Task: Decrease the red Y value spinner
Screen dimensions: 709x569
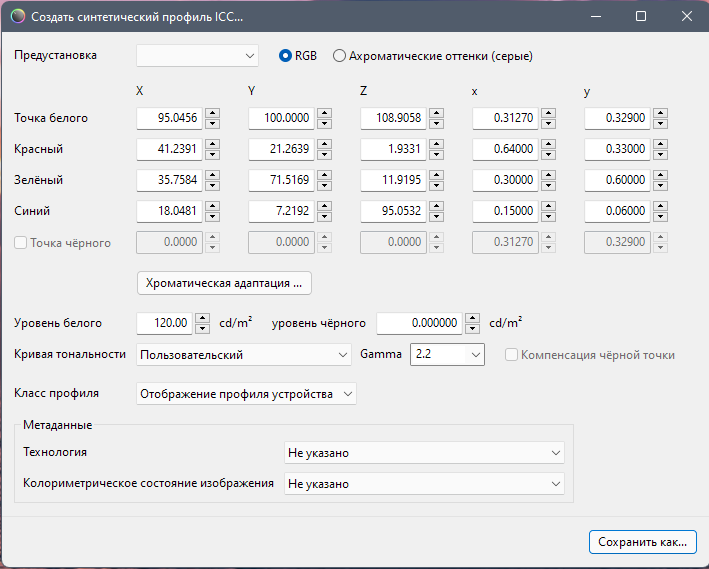Action: (324, 155)
